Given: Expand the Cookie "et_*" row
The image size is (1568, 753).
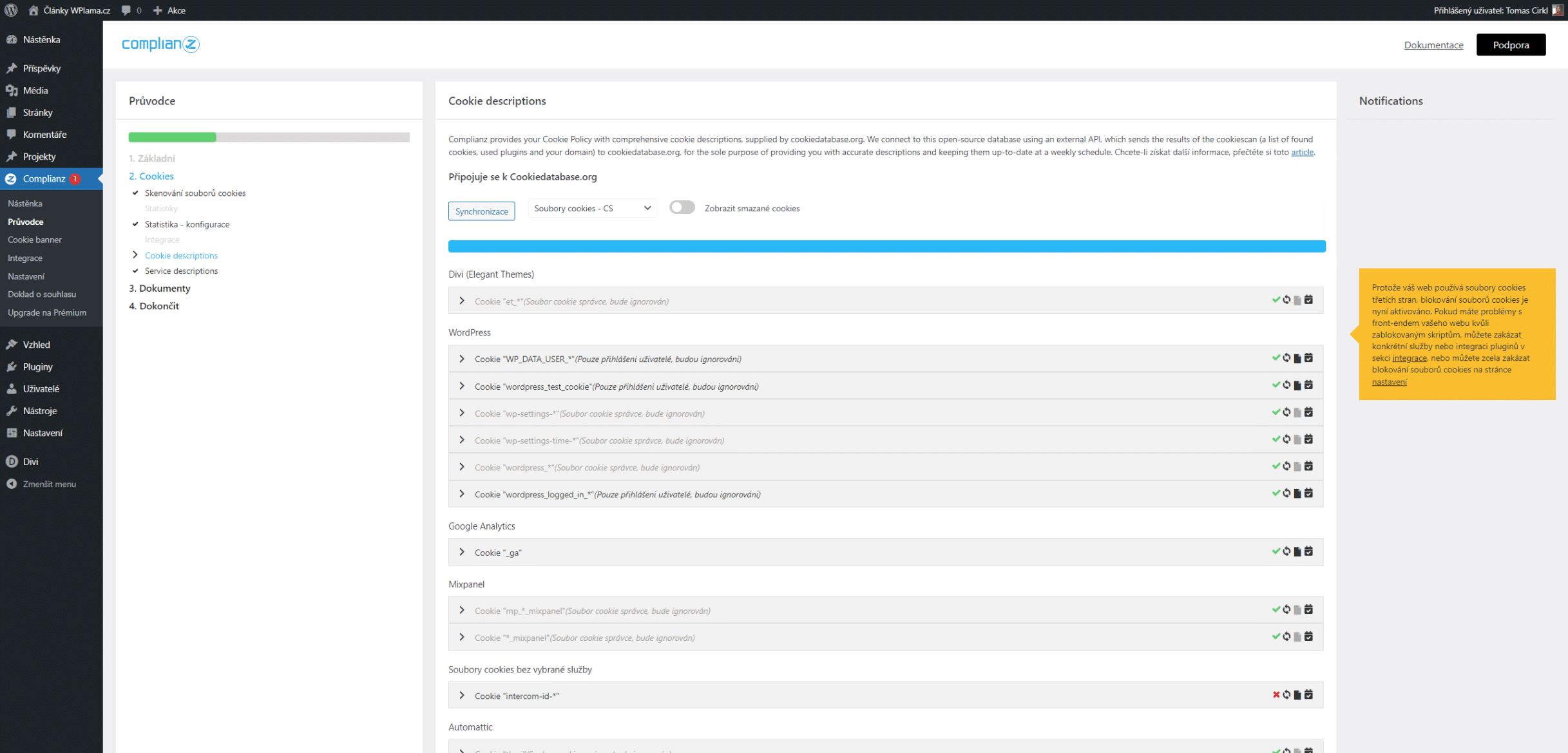Looking at the screenshot, I should [x=462, y=301].
